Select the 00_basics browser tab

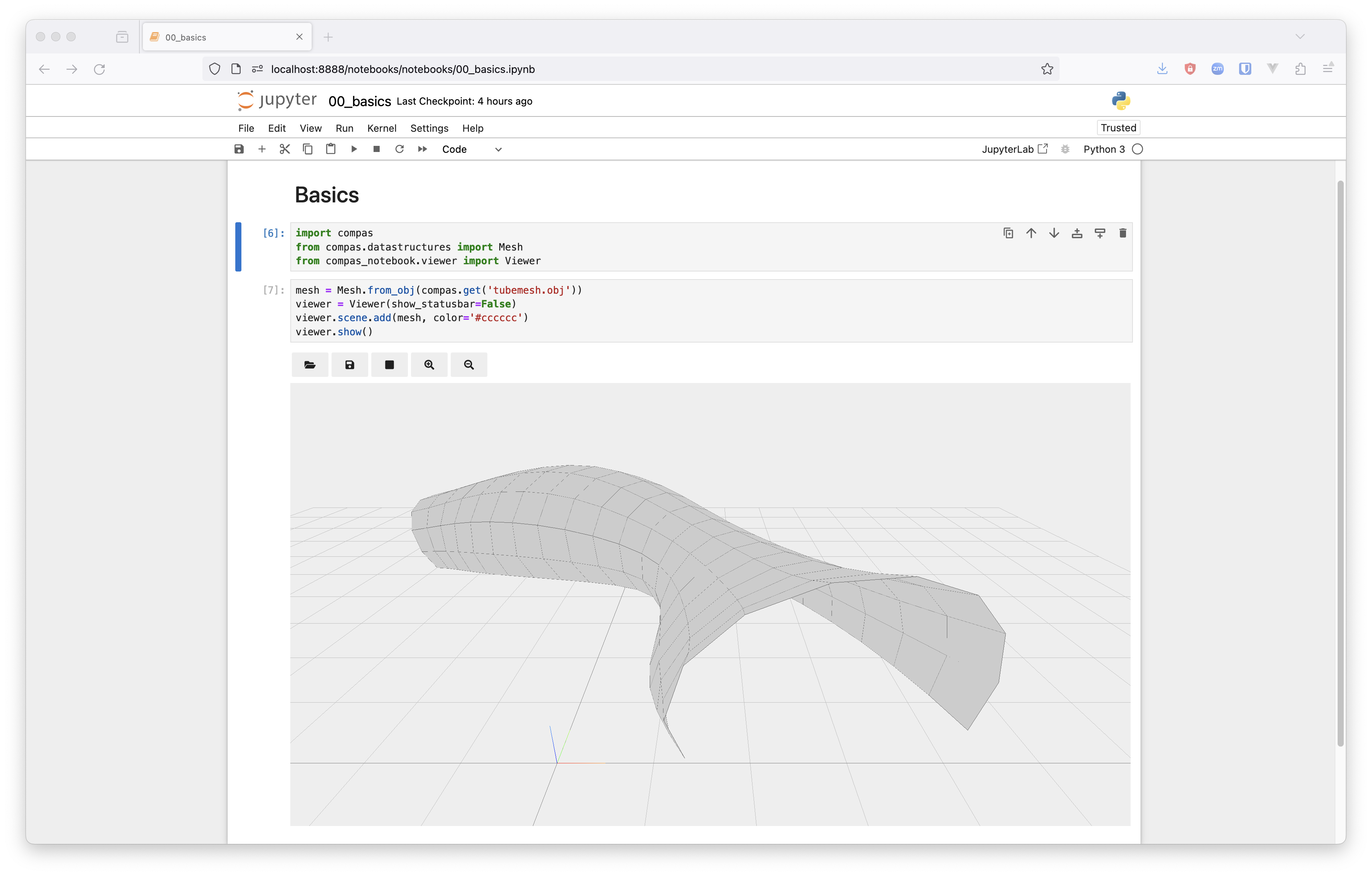click(227, 37)
